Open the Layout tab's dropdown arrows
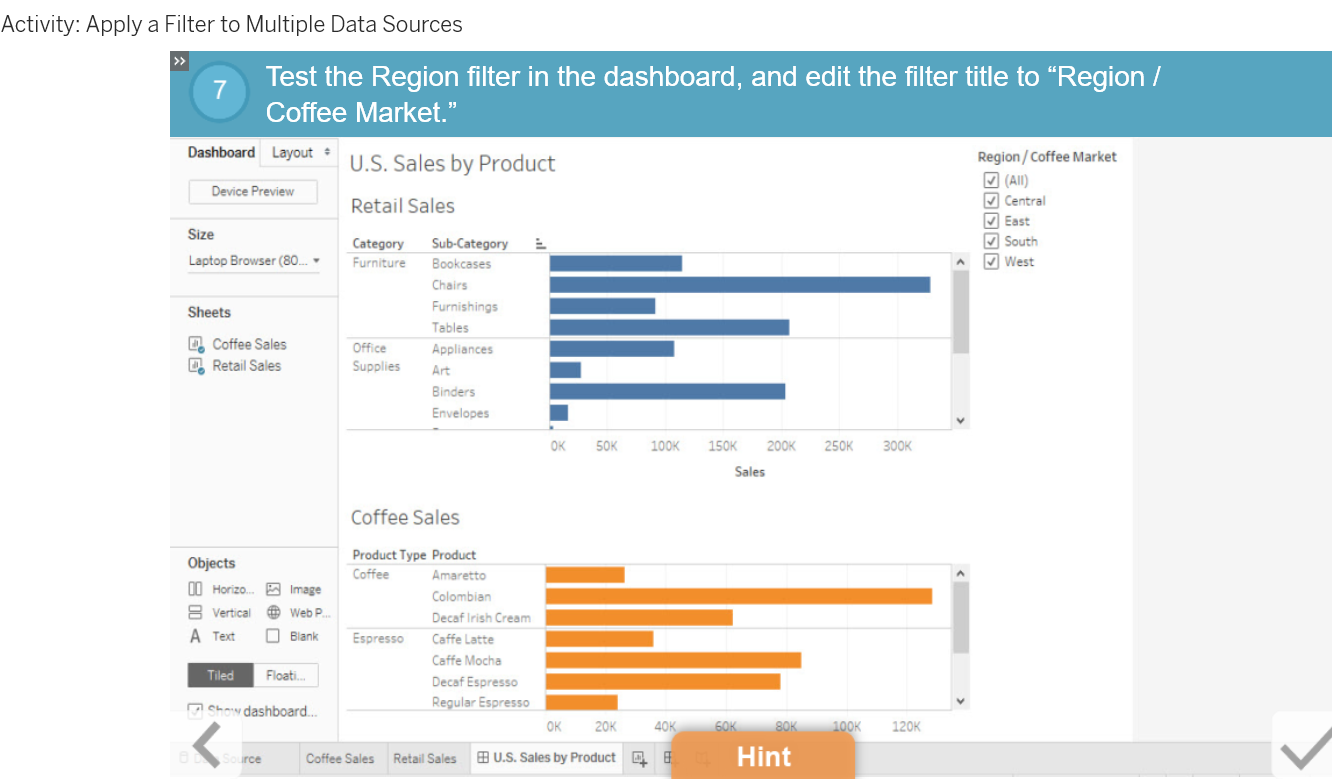Image resolution: width=1332 pixels, height=780 pixels. [327, 152]
